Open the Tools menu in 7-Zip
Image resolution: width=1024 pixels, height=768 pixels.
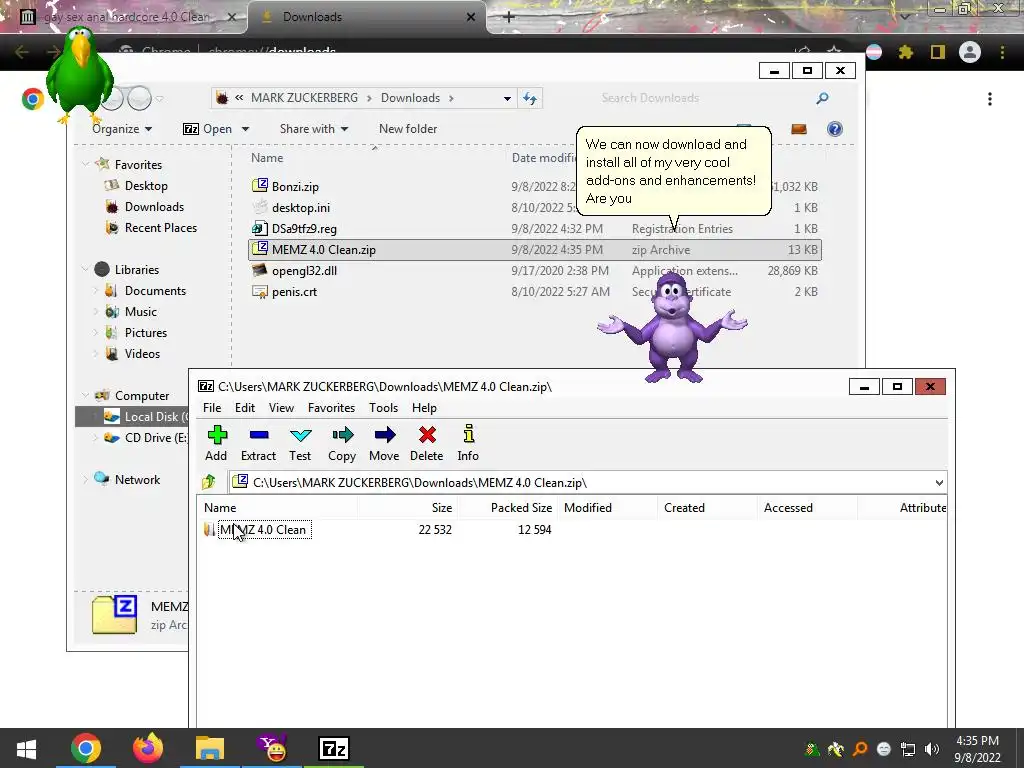click(383, 408)
